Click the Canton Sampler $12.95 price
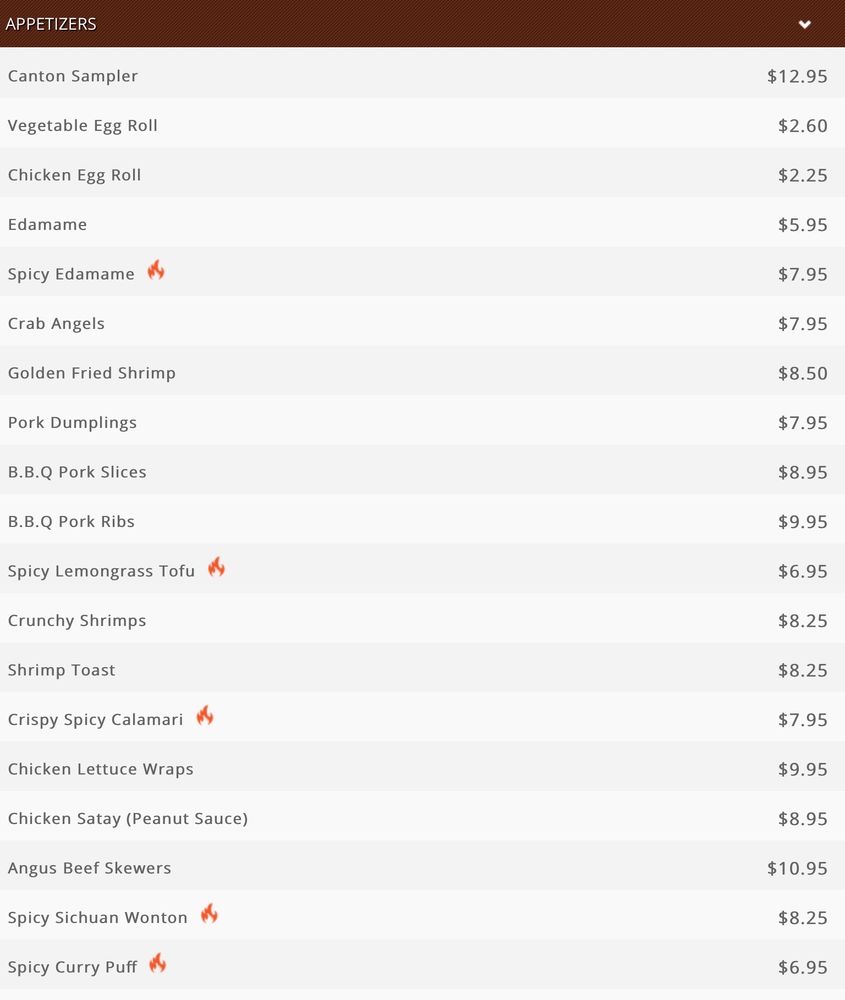 click(797, 76)
